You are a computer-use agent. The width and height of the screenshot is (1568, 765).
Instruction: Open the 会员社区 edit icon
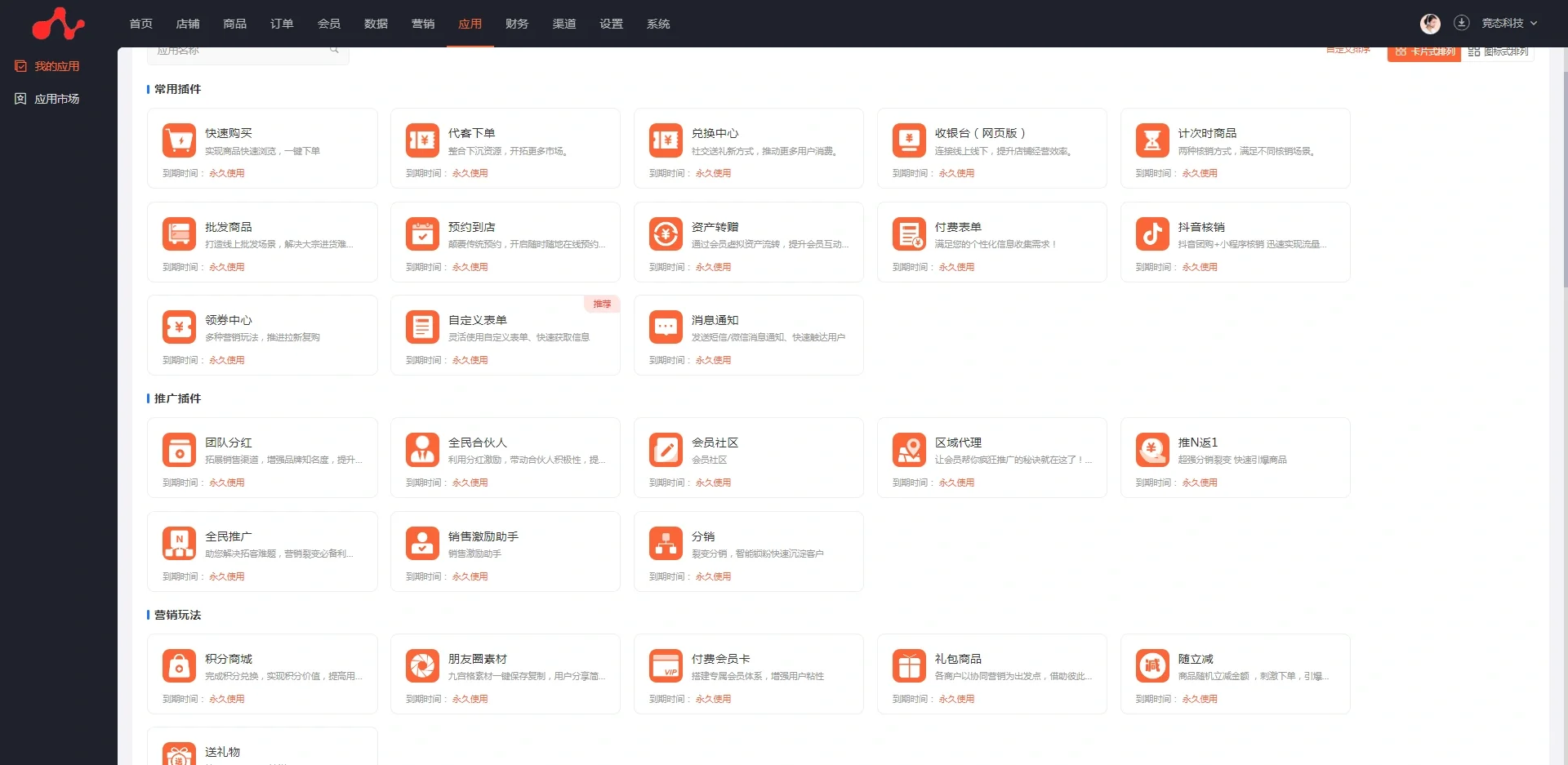pos(666,450)
